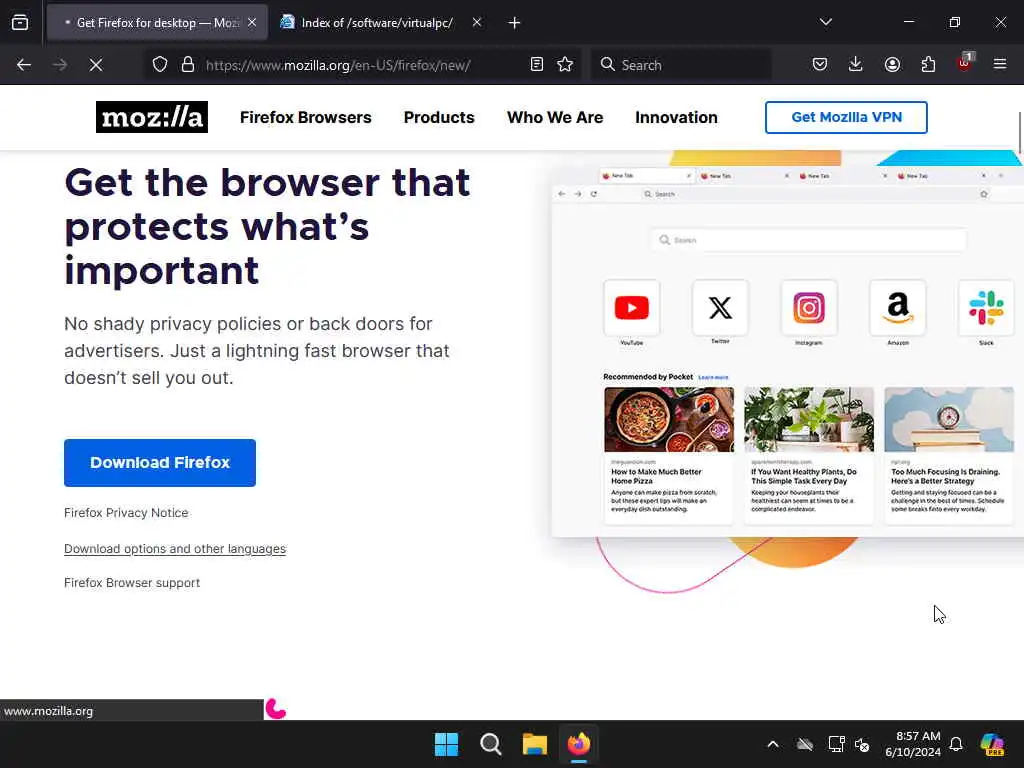
Task: Click the YouTube tile in preview image
Action: coord(632,308)
